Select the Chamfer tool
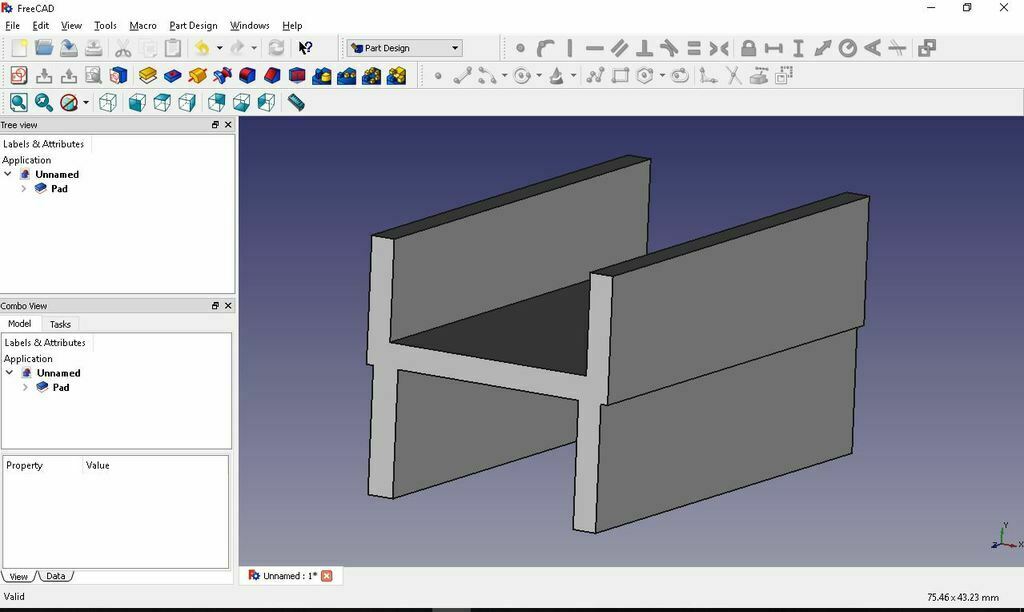The height and width of the screenshot is (612, 1024). 273,75
